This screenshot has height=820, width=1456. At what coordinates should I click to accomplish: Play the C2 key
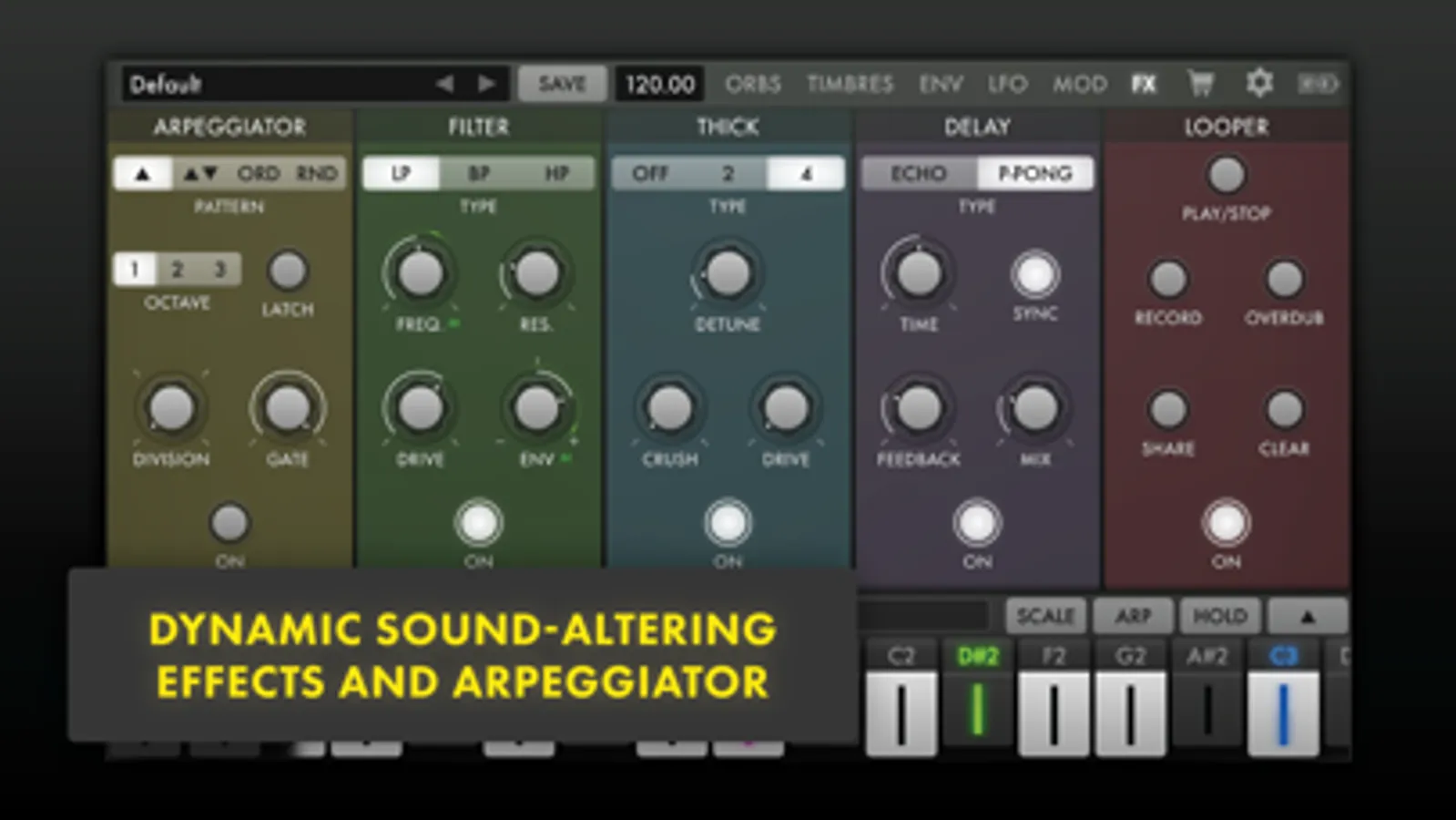click(x=901, y=697)
